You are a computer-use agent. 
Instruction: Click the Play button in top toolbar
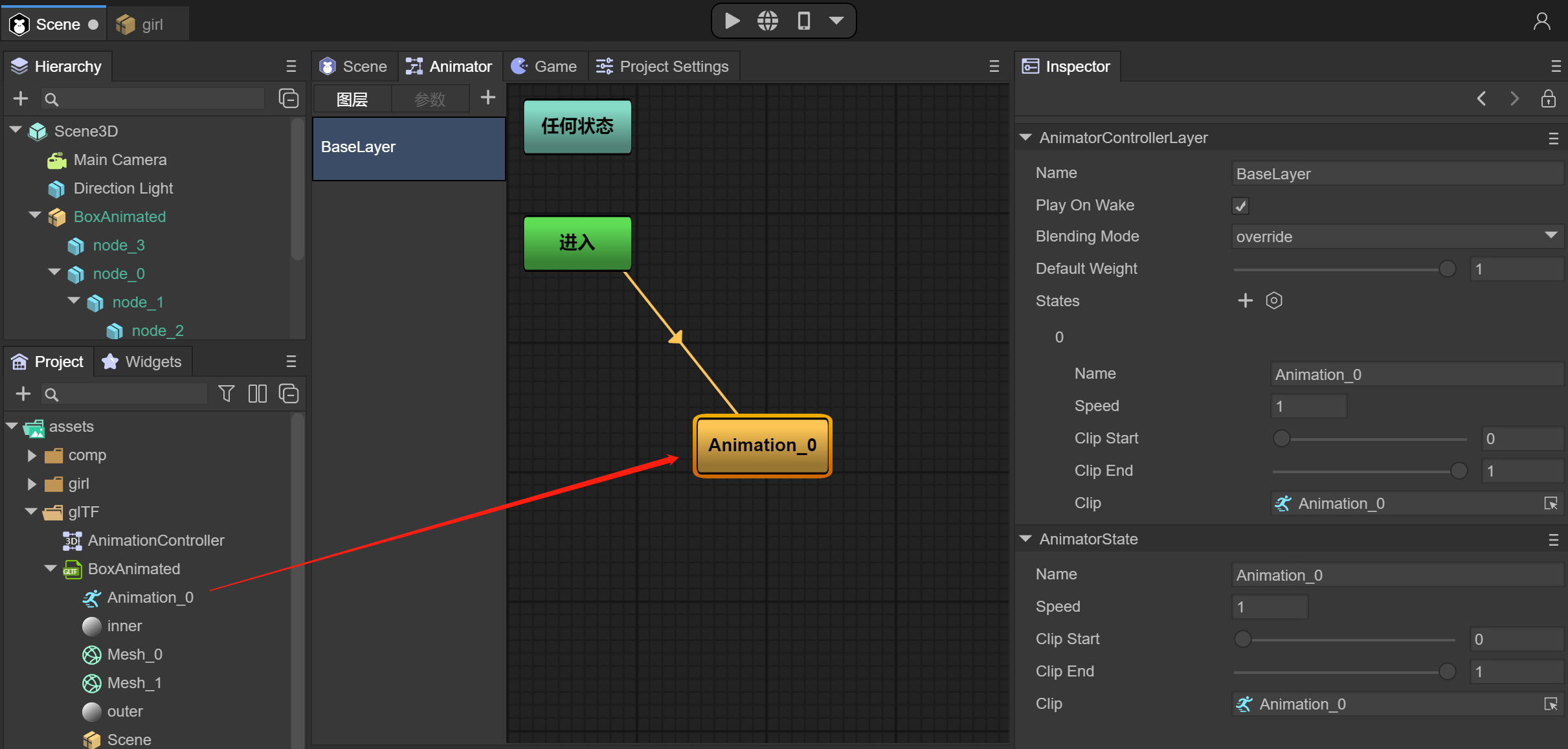click(x=732, y=21)
